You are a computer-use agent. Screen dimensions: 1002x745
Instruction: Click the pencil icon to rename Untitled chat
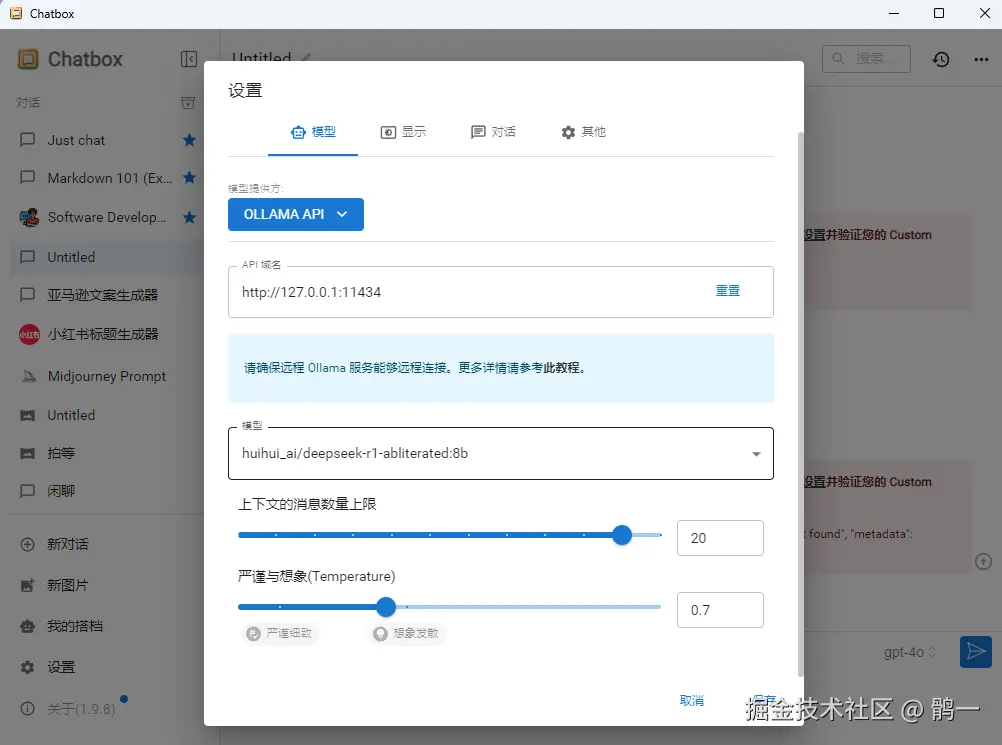(305, 58)
